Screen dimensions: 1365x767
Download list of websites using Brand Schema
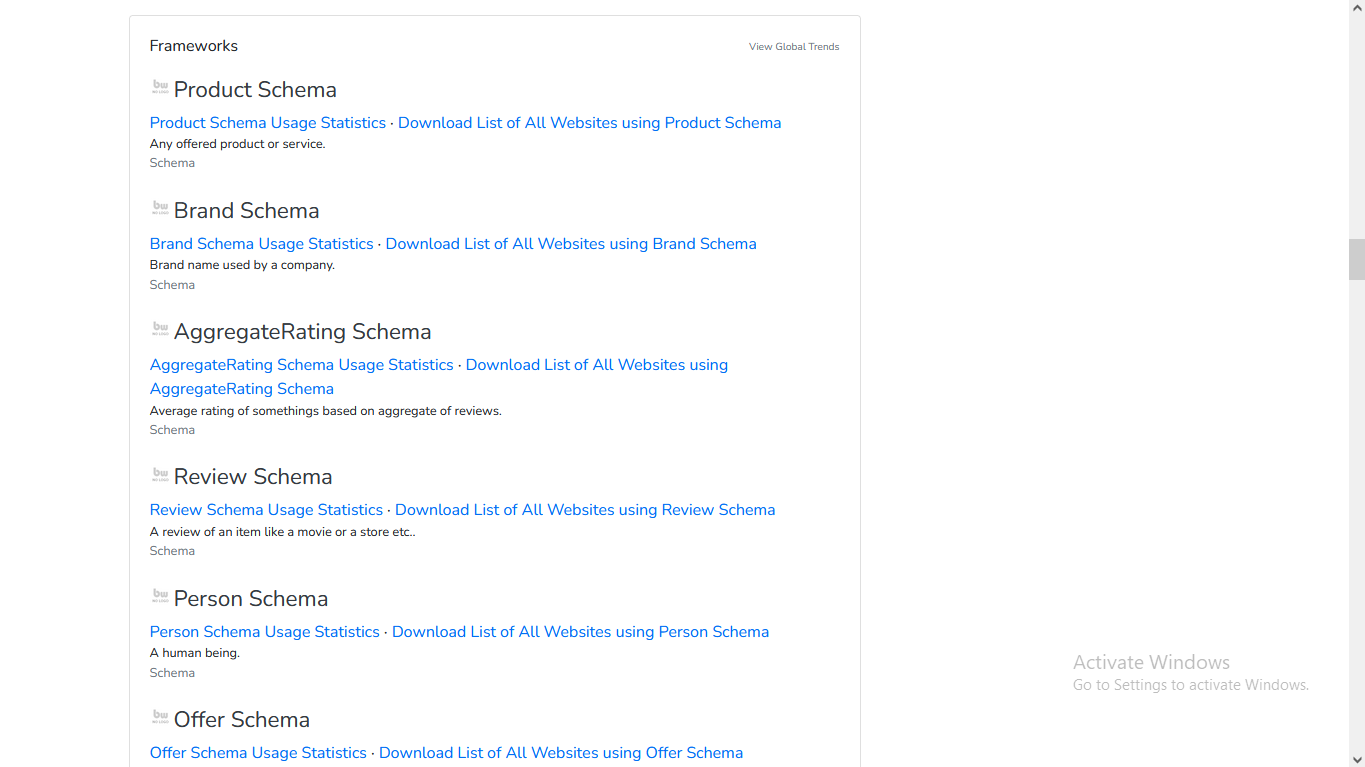[x=571, y=244]
